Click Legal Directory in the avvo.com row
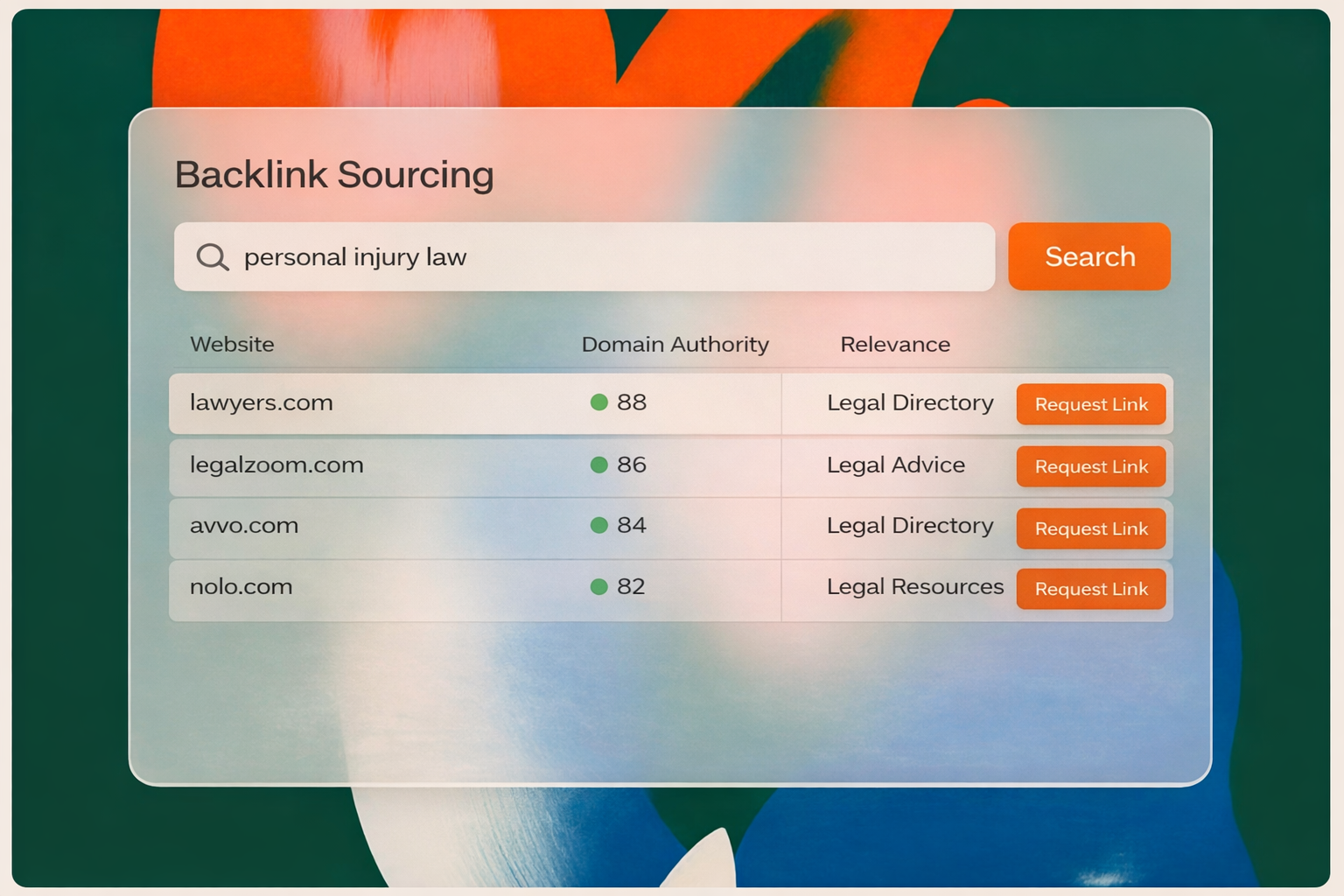Image resolution: width=1344 pixels, height=896 pixels. [910, 525]
